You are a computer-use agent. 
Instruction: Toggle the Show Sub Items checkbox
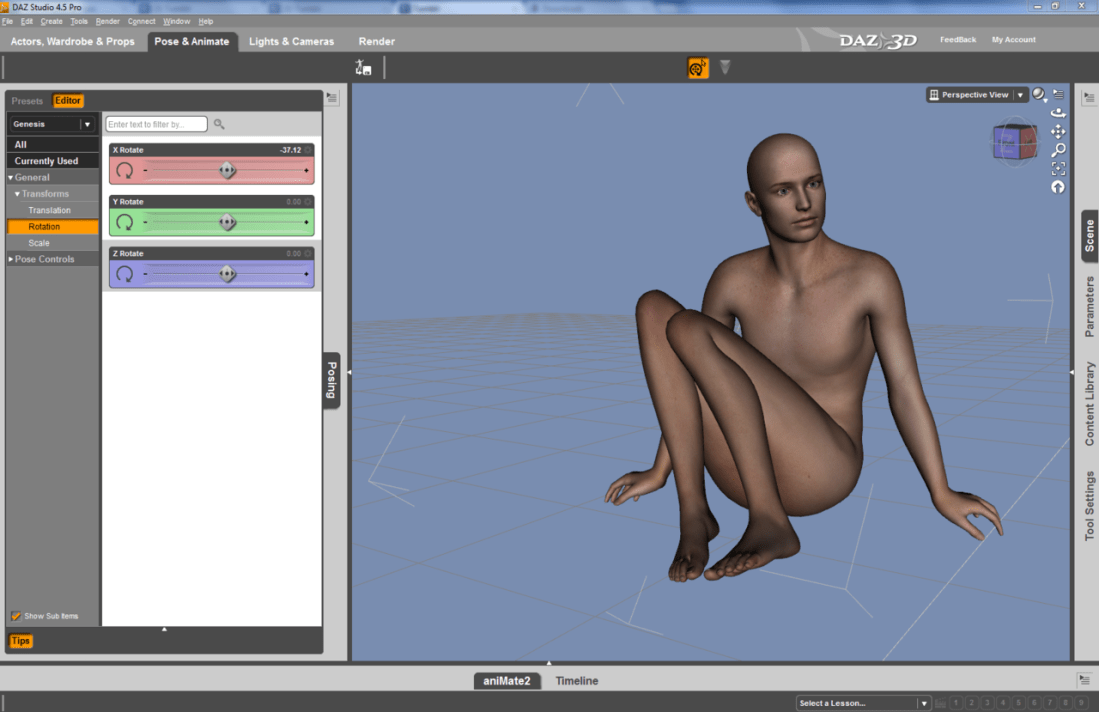(x=16, y=616)
